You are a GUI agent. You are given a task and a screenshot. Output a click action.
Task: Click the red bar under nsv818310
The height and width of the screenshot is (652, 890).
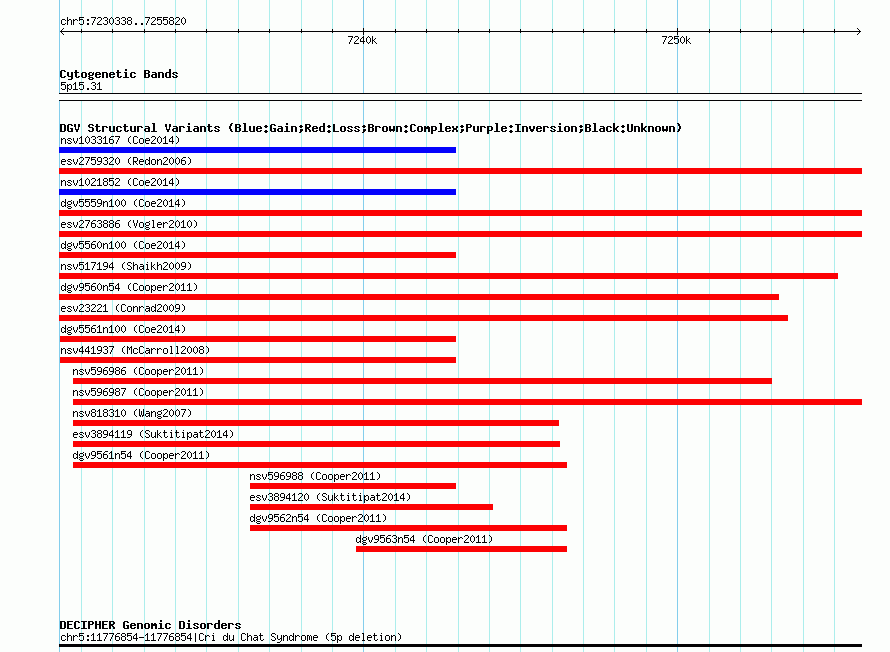click(316, 423)
